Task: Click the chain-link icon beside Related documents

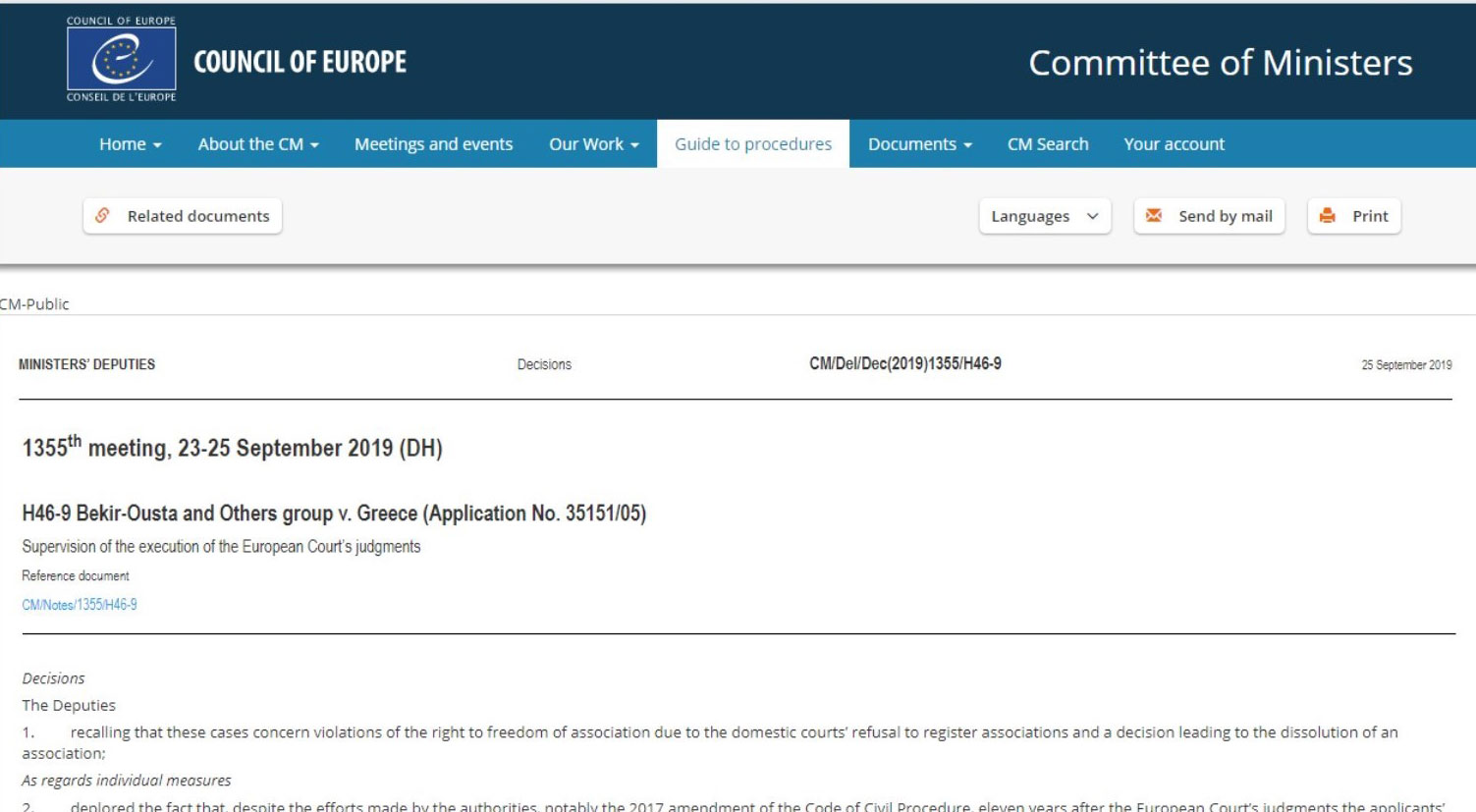Action: [x=103, y=216]
